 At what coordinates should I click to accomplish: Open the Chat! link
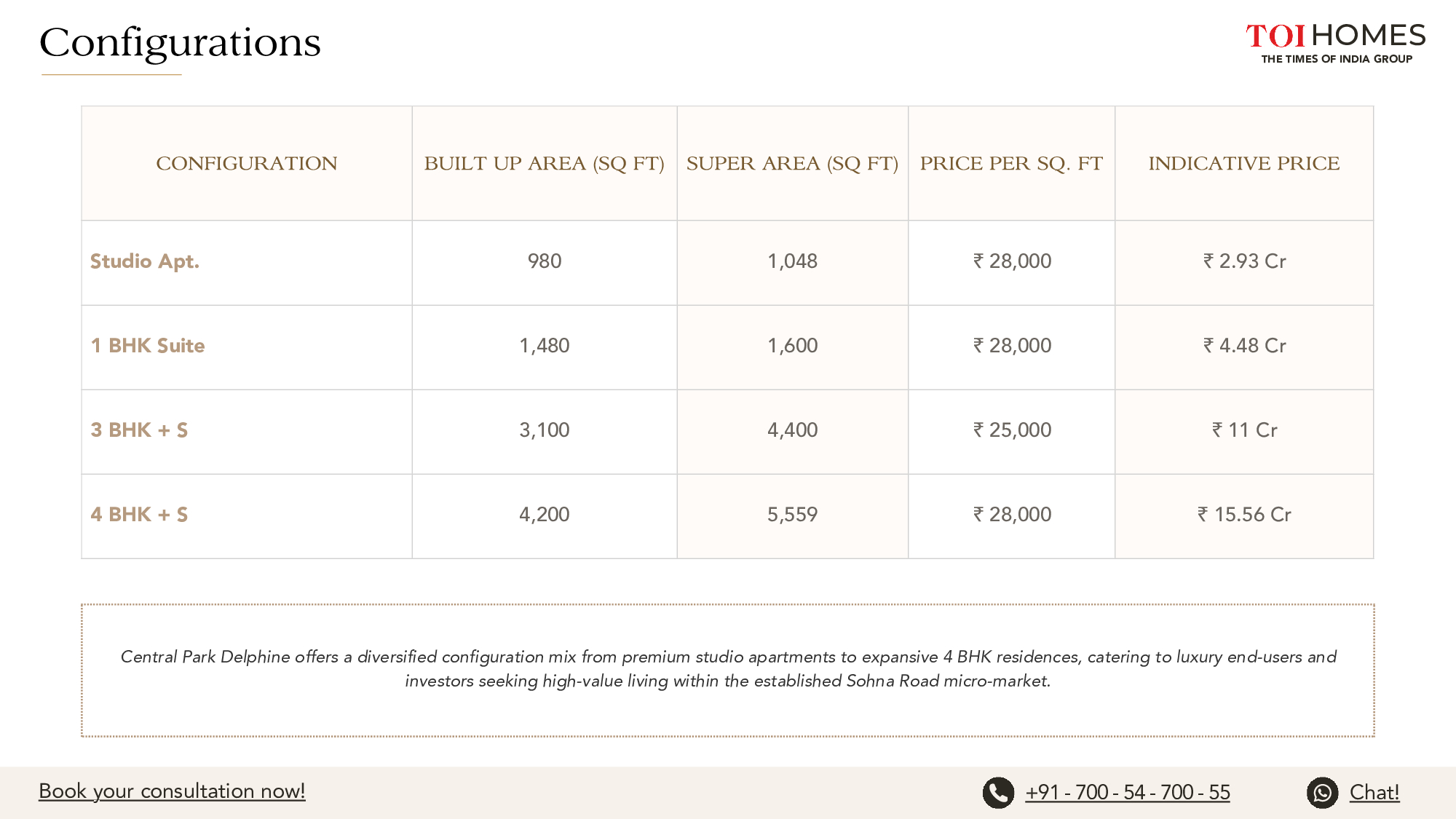(x=1374, y=792)
